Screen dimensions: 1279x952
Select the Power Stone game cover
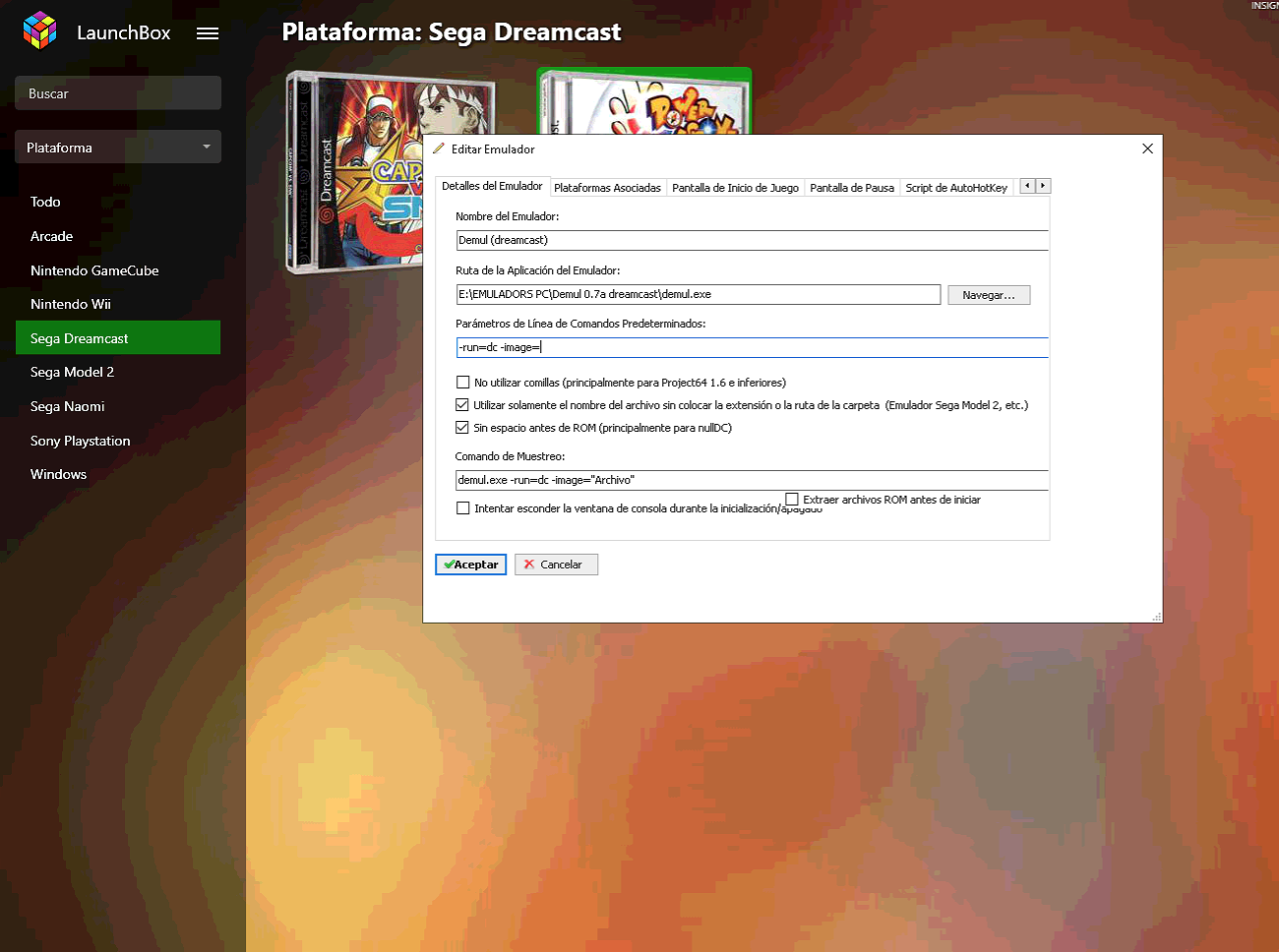pyautogui.click(x=644, y=100)
